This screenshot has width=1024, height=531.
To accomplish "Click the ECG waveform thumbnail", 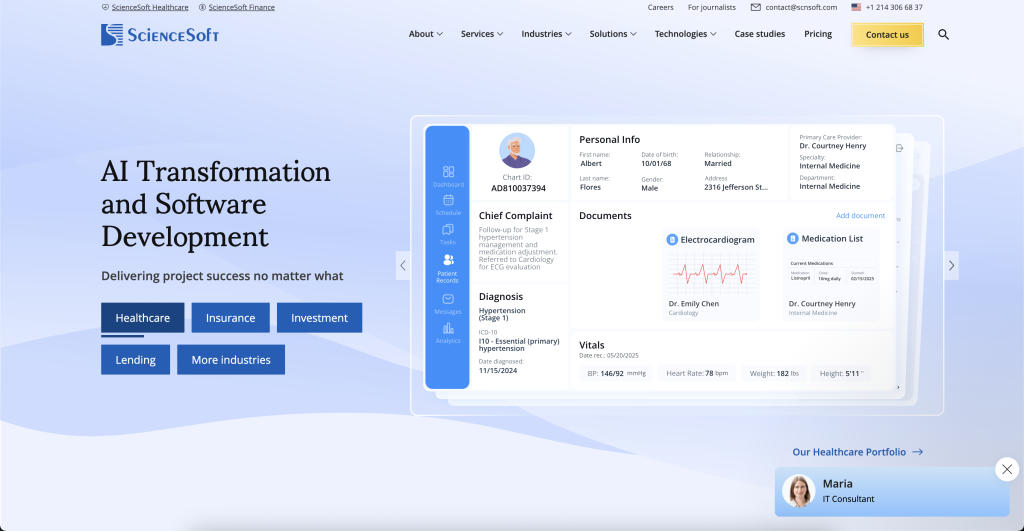I will click(711, 274).
